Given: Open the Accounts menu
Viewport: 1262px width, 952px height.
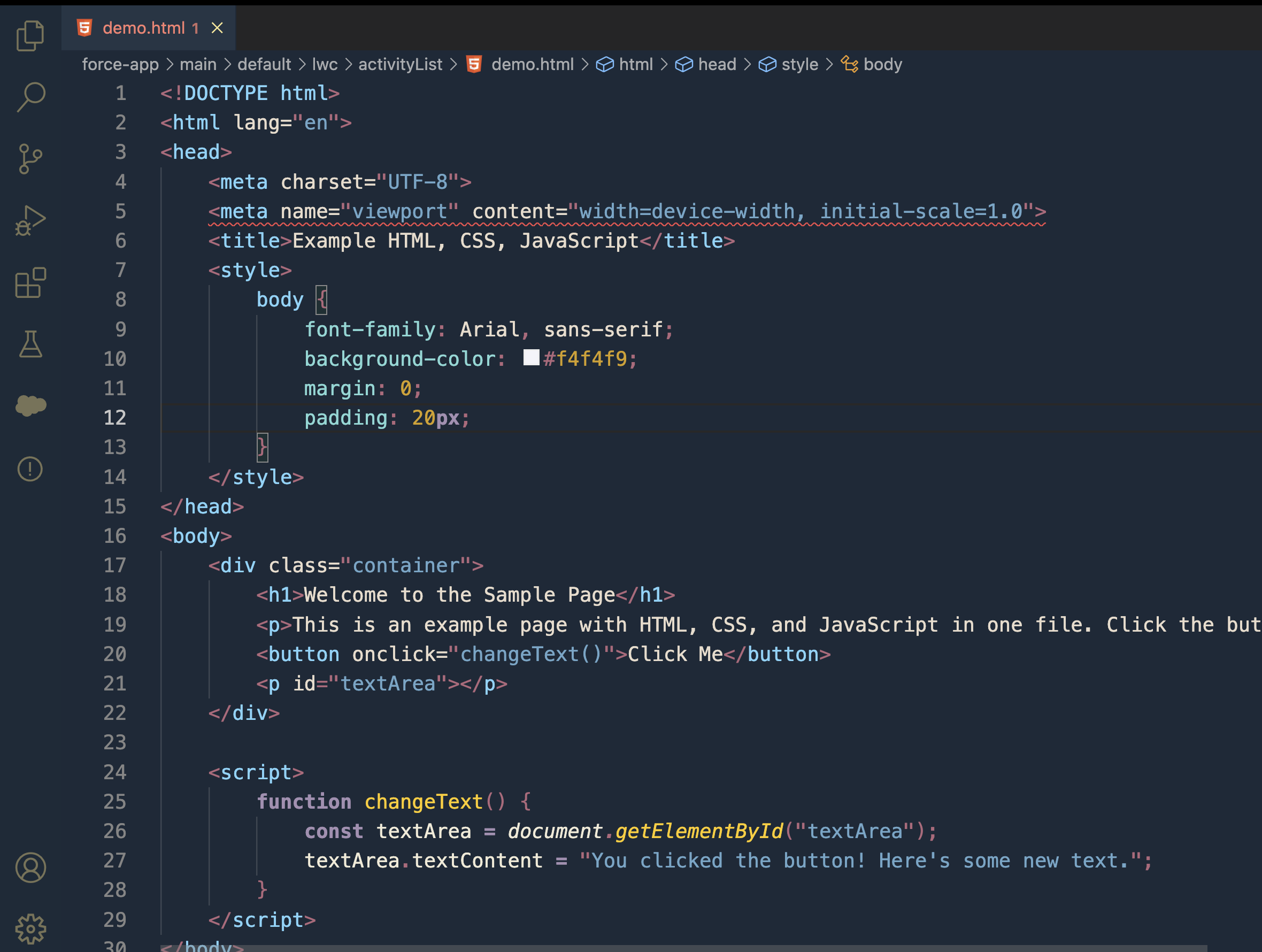Looking at the screenshot, I should (x=30, y=867).
